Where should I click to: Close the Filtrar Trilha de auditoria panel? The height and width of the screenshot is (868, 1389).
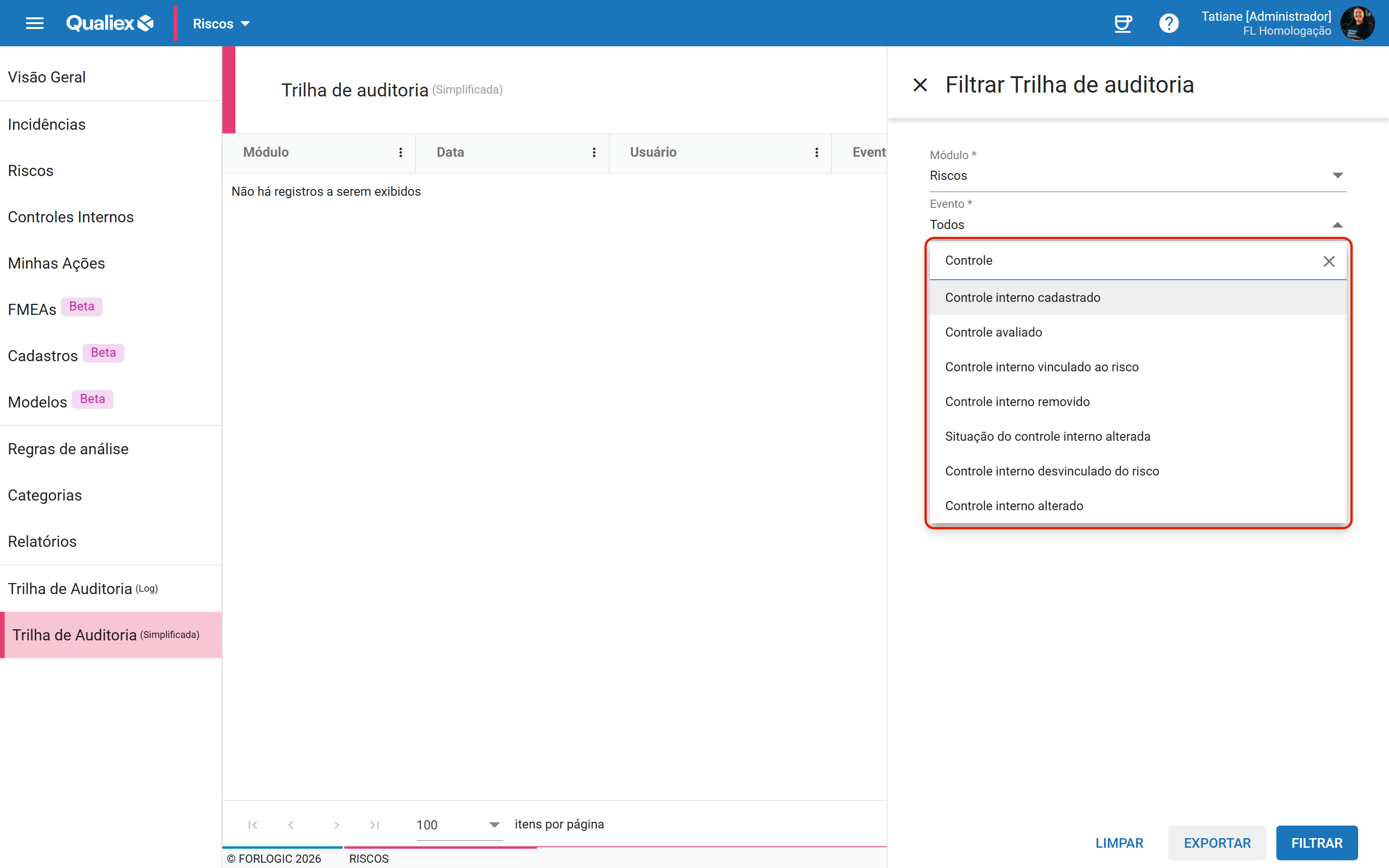pyautogui.click(x=920, y=85)
